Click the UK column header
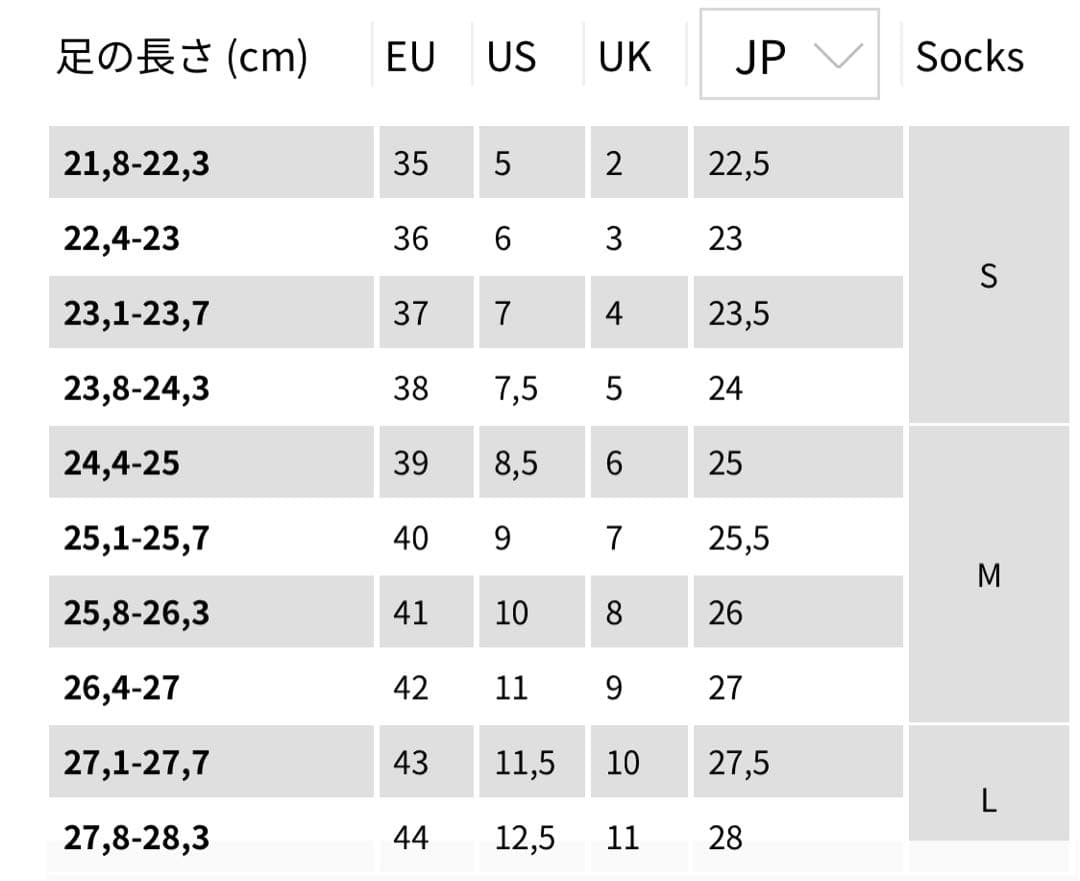 coord(625,57)
